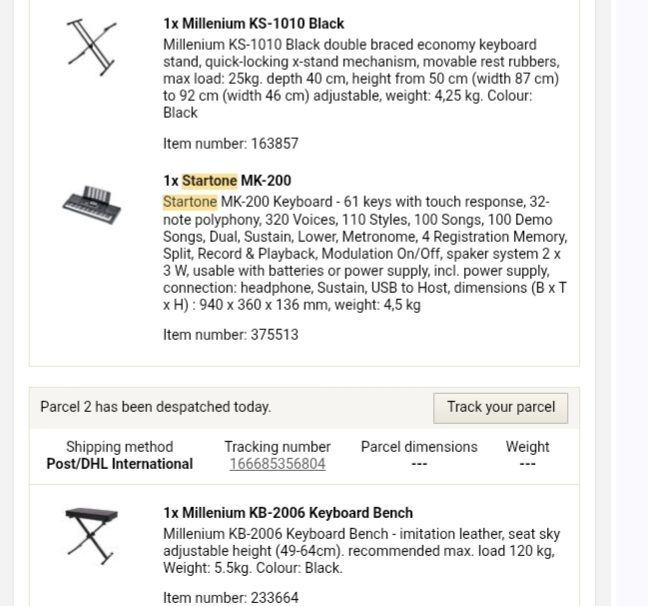This screenshot has height=606, width=648.
Task: Click Item number 163857 text
Action: 231,144
